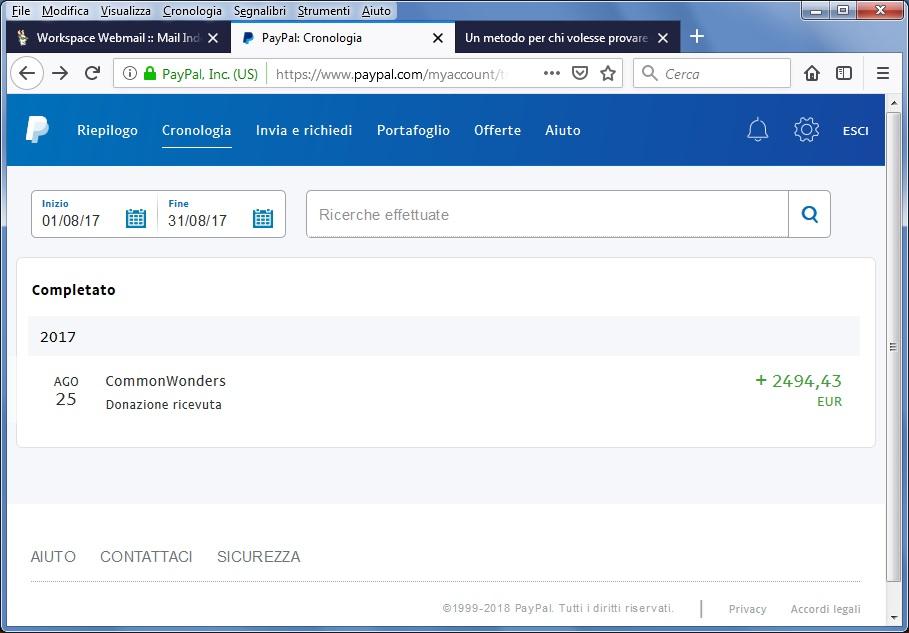
Task: Open the CommonWonders transaction
Action: (165, 381)
